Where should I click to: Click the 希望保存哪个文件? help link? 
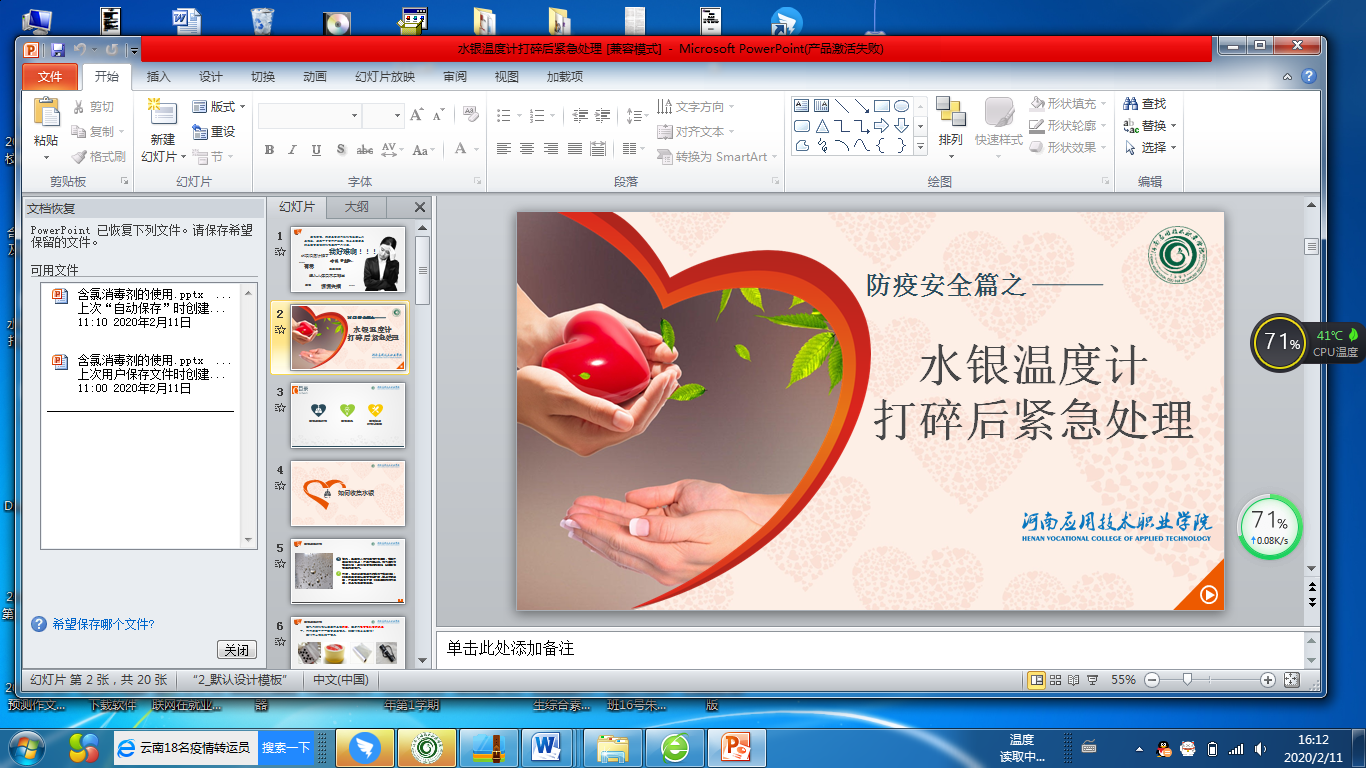click(103, 624)
